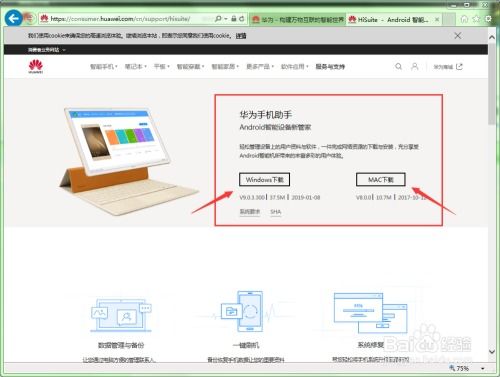Open the cookie notice 详情 link
500x377 pixels.
click(241, 36)
